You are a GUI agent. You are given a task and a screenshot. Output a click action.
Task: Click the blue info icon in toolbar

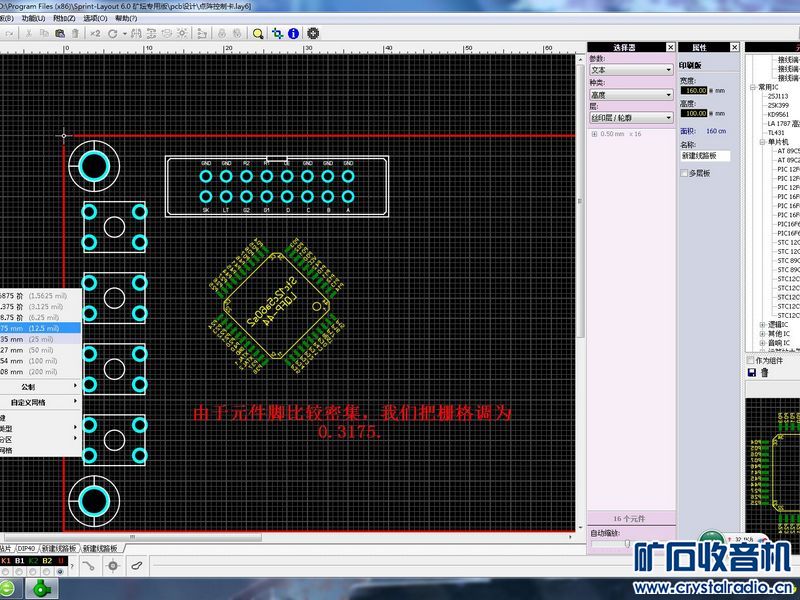tap(293, 33)
